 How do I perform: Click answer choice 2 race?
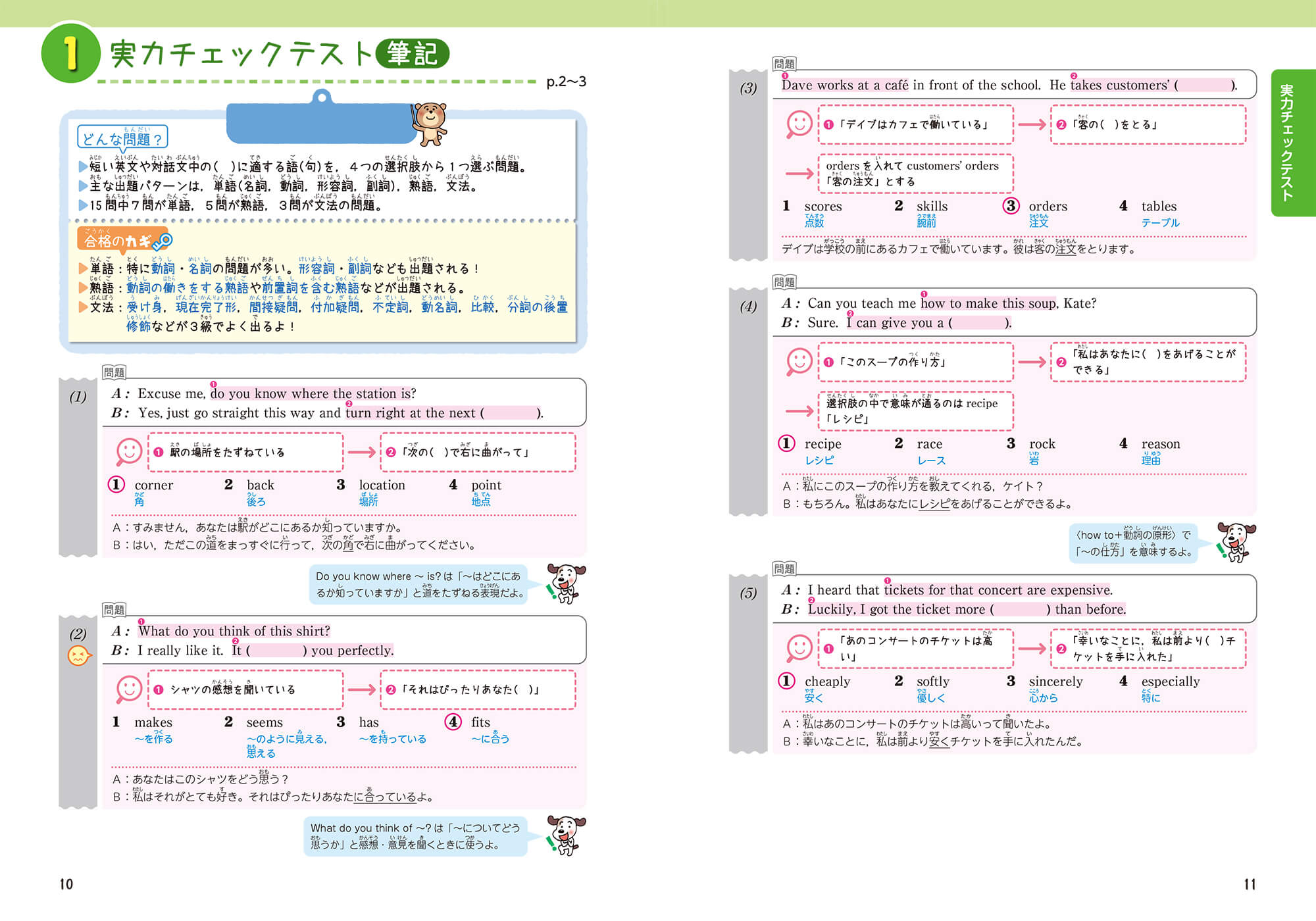919,443
